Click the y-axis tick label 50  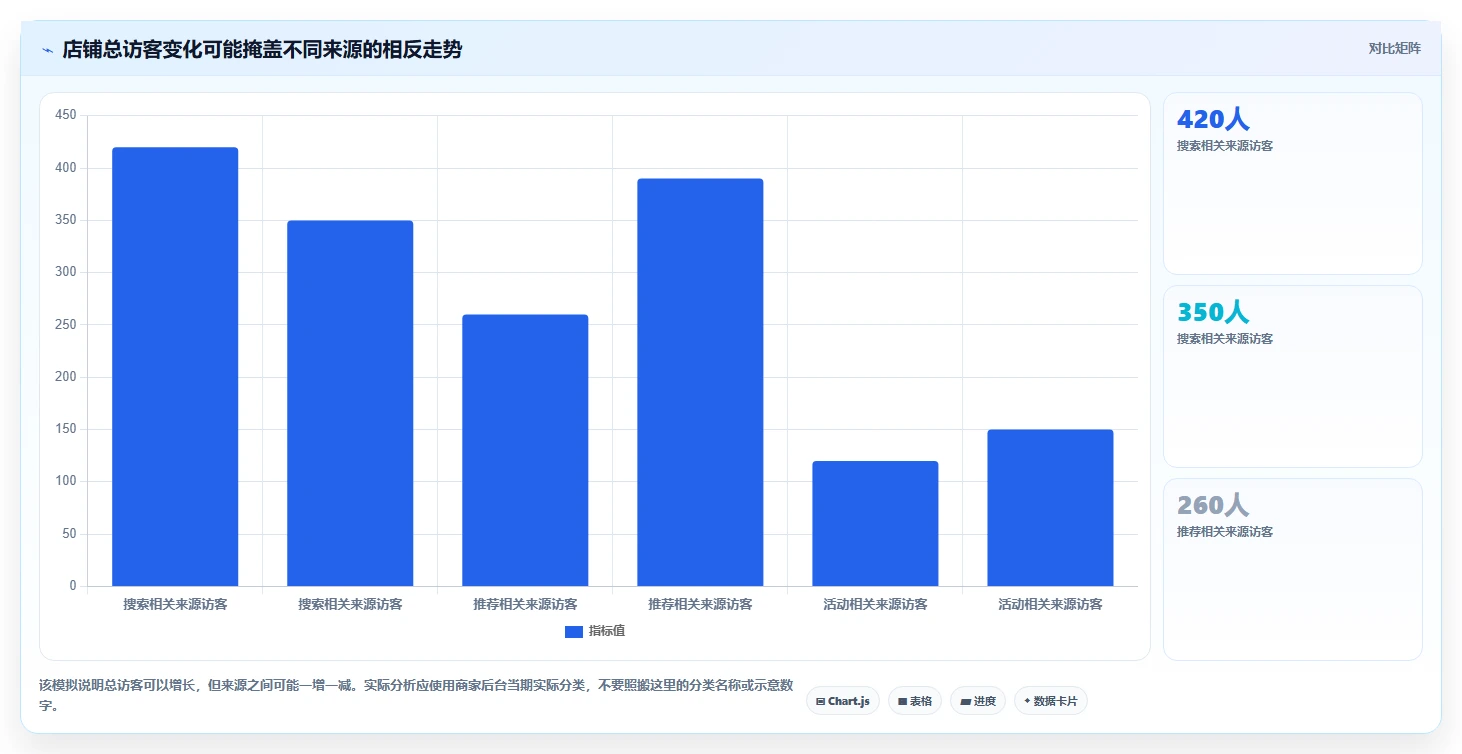tap(69, 534)
